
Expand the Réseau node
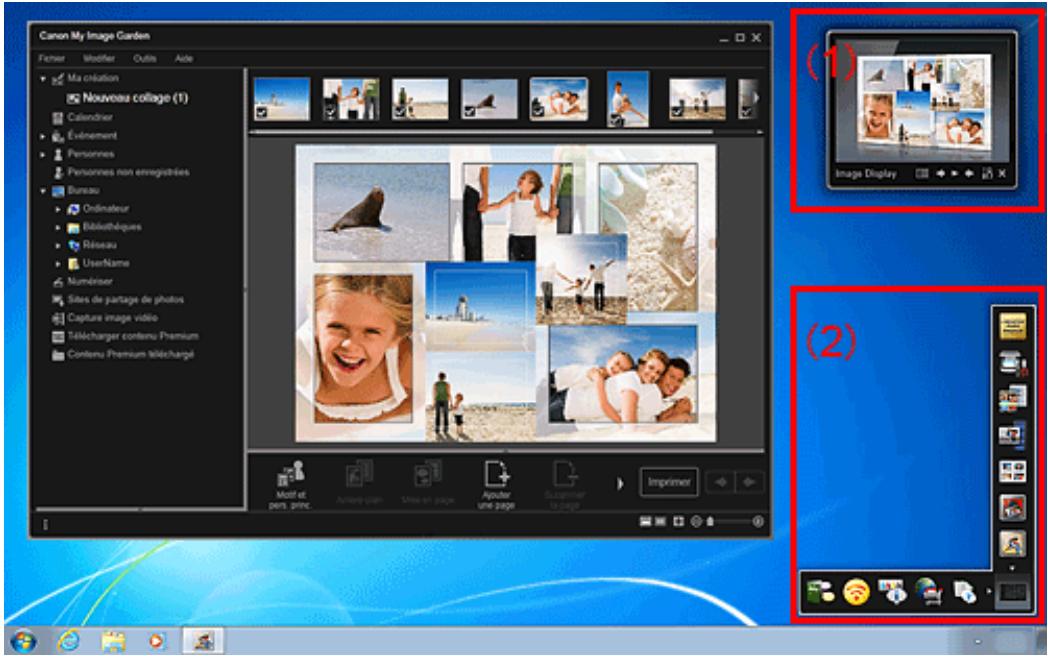tap(58, 245)
